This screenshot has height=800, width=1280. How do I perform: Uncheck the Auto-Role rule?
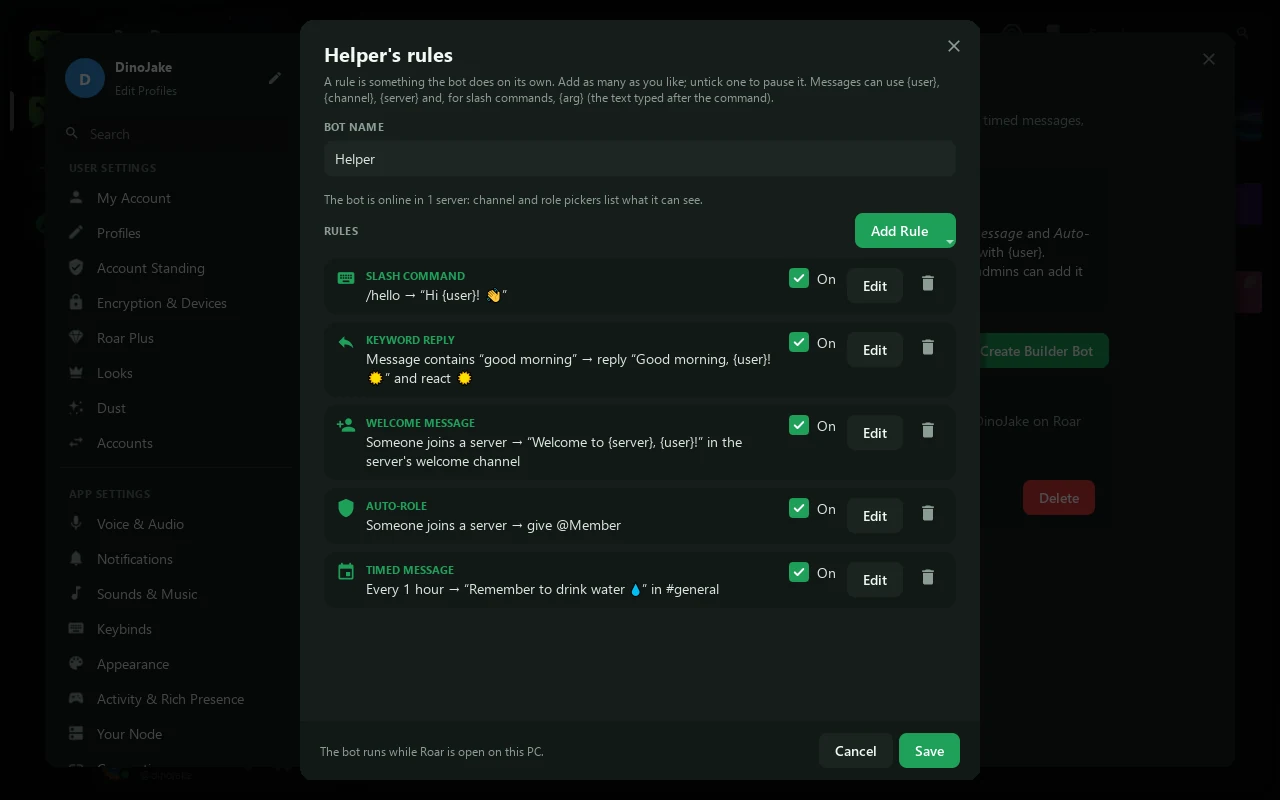799,509
